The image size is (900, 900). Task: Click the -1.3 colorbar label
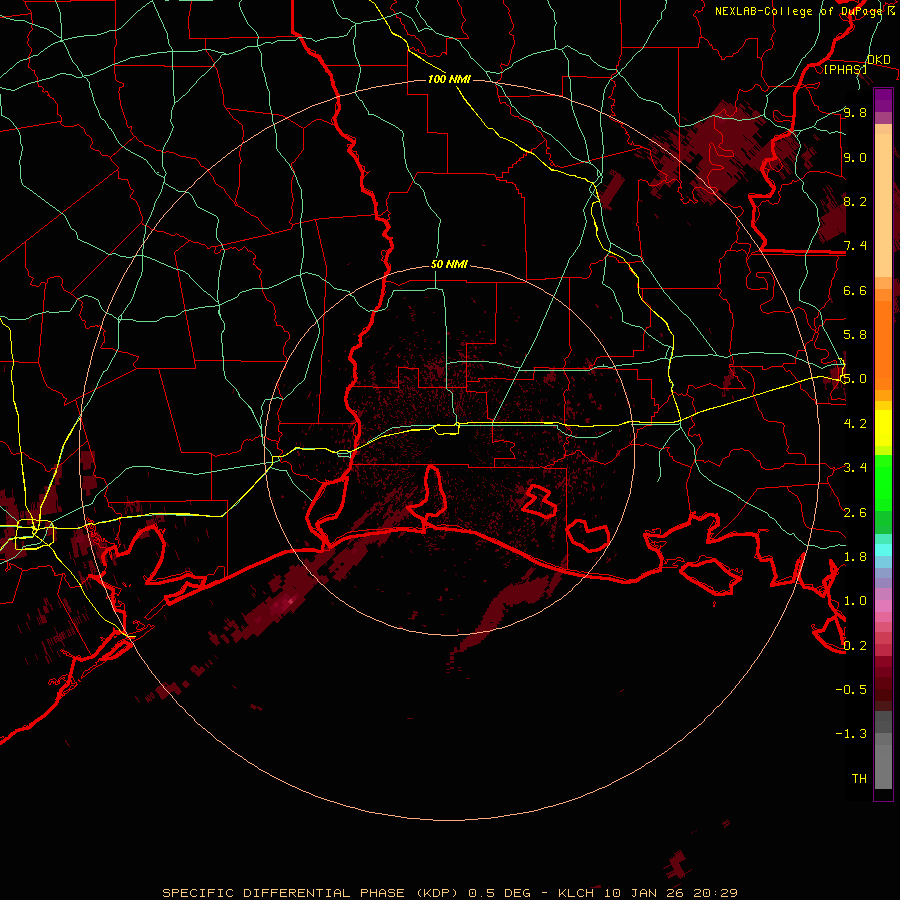click(x=851, y=734)
